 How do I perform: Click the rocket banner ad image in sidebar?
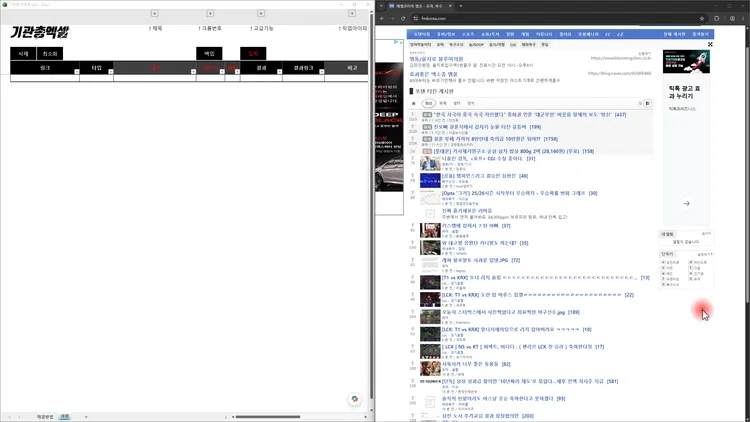[686, 62]
